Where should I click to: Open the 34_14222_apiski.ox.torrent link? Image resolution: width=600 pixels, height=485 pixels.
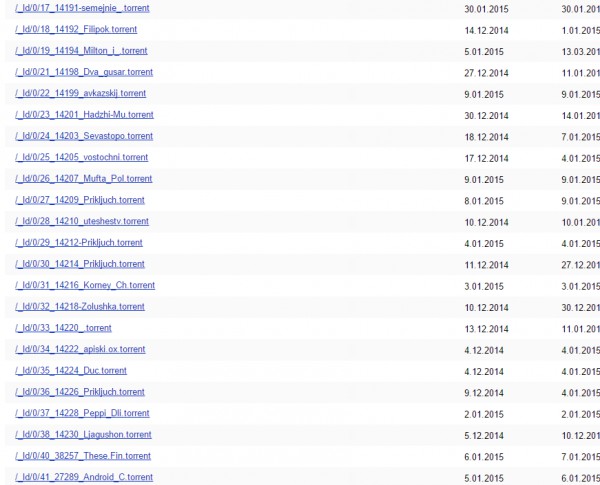80,349
